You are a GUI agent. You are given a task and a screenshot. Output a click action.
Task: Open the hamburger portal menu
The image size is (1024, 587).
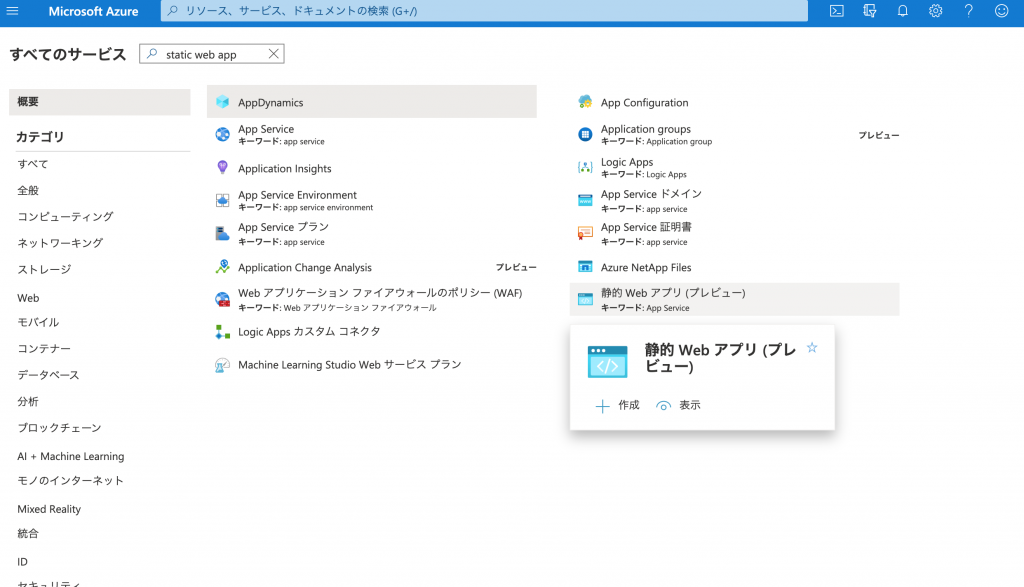point(12,11)
